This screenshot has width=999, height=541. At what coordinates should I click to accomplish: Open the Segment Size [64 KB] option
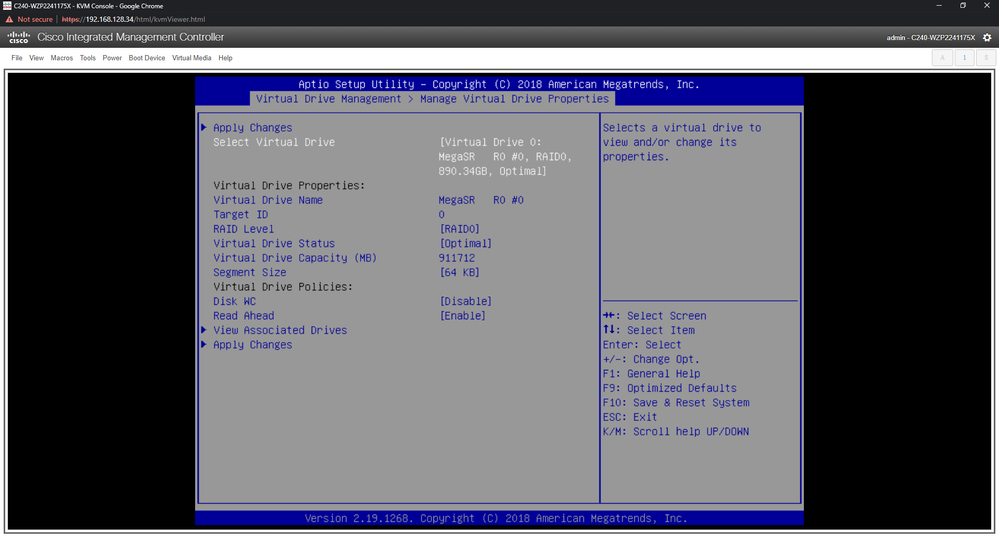coord(459,272)
